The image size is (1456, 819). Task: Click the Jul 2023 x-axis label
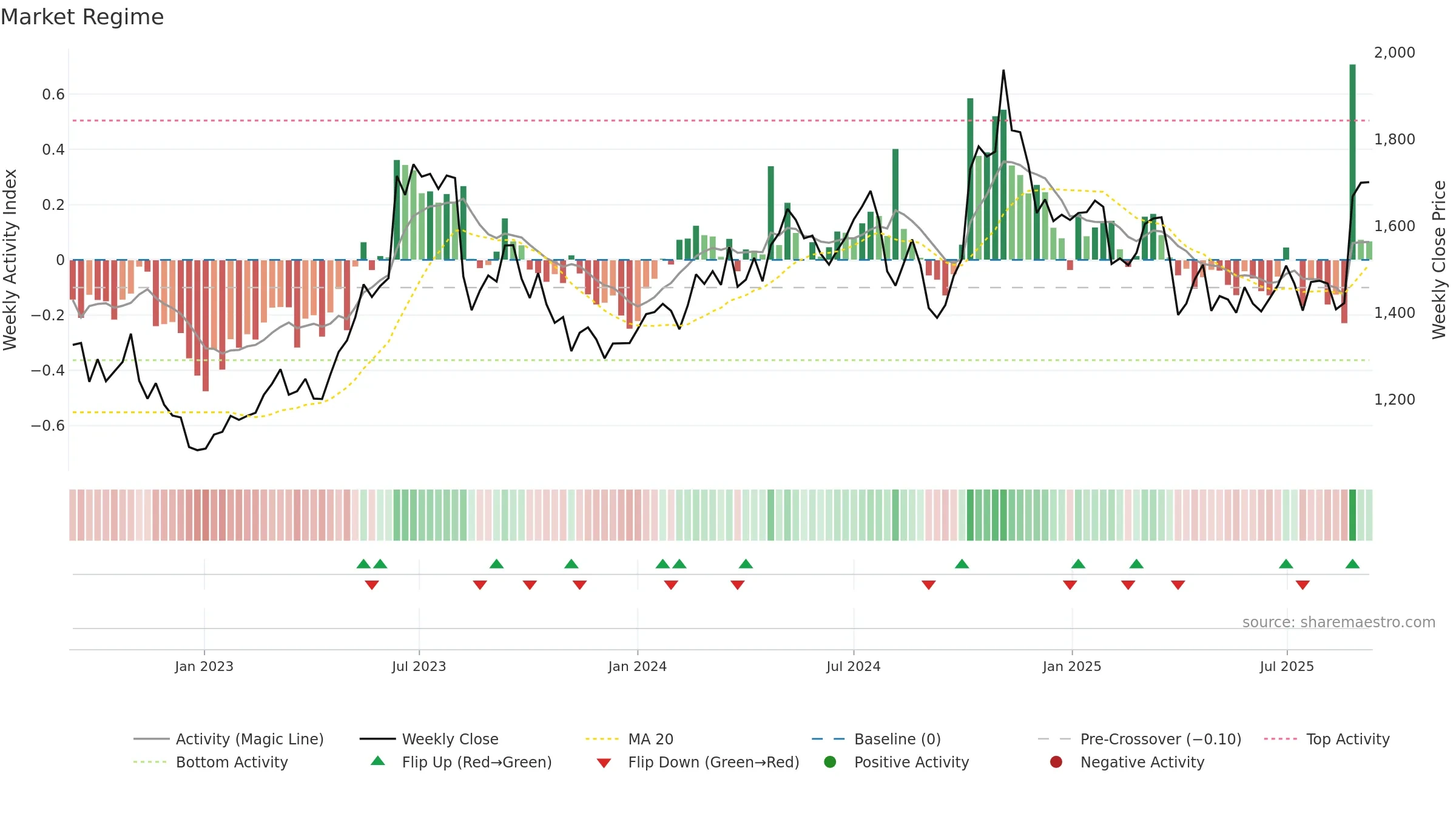tap(419, 666)
